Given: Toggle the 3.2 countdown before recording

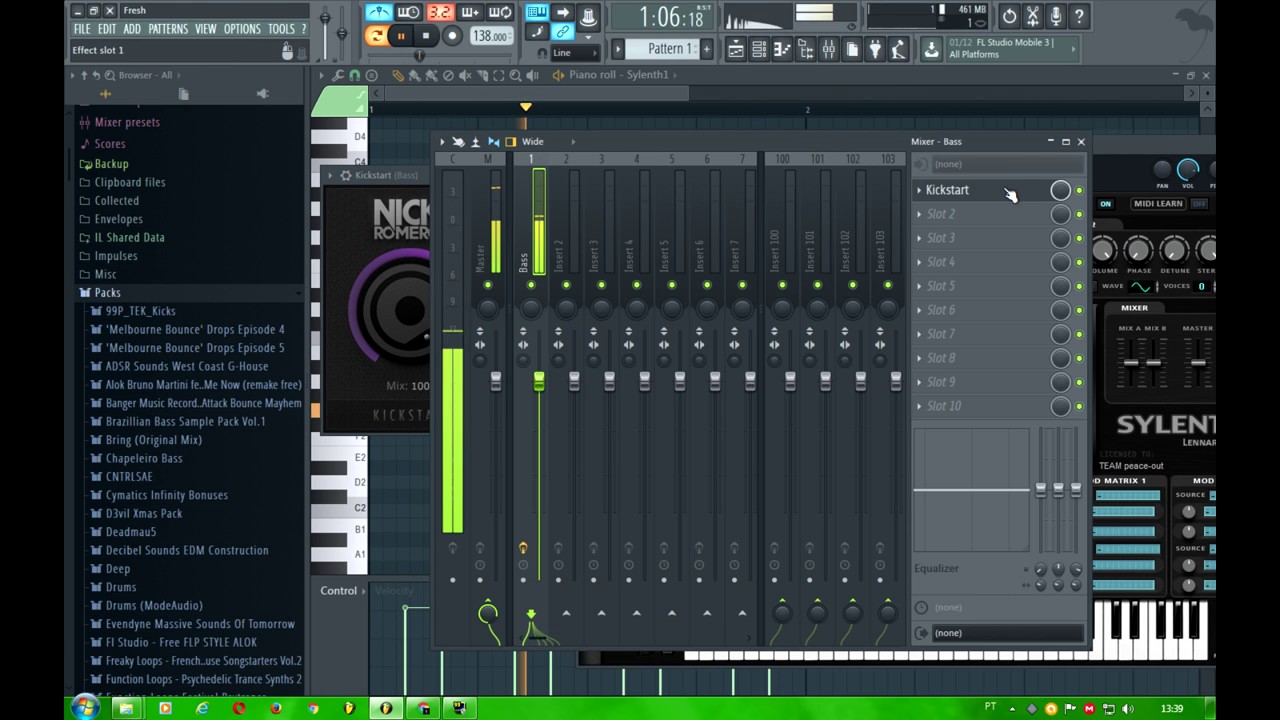Looking at the screenshot, I should tap(440, 13).
